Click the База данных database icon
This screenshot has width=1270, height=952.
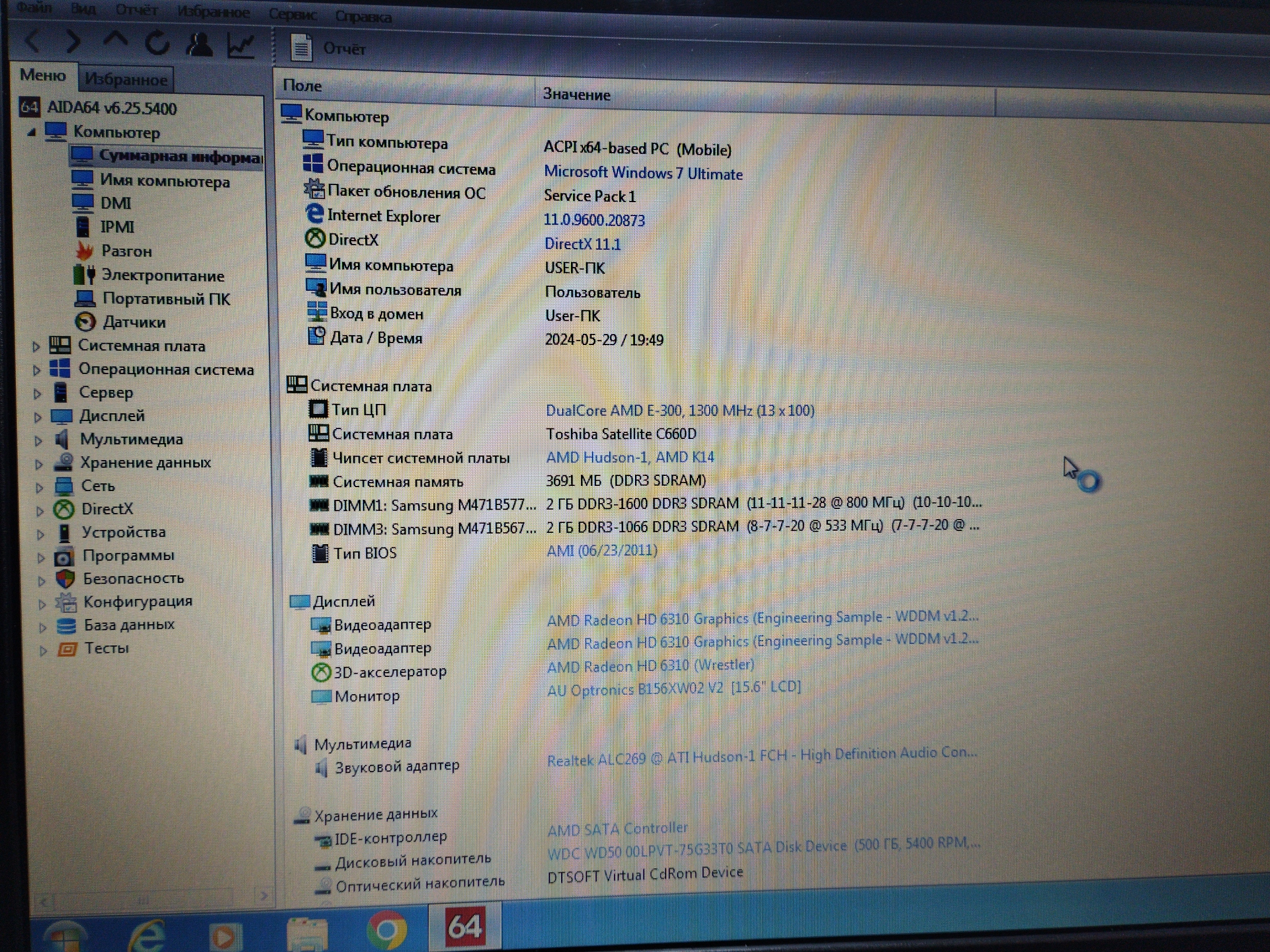tap(66, 625)
